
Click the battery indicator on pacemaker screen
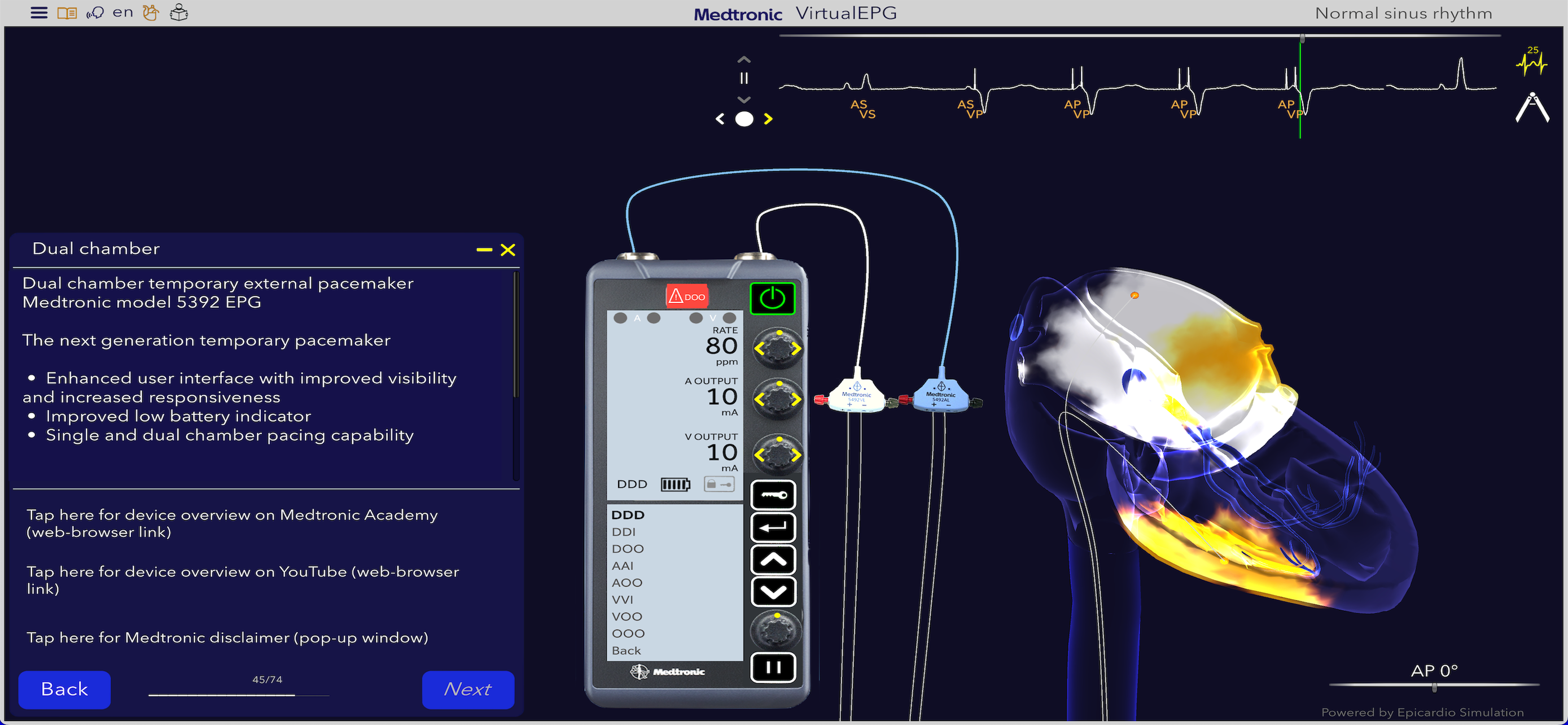[x=676, y=484]
